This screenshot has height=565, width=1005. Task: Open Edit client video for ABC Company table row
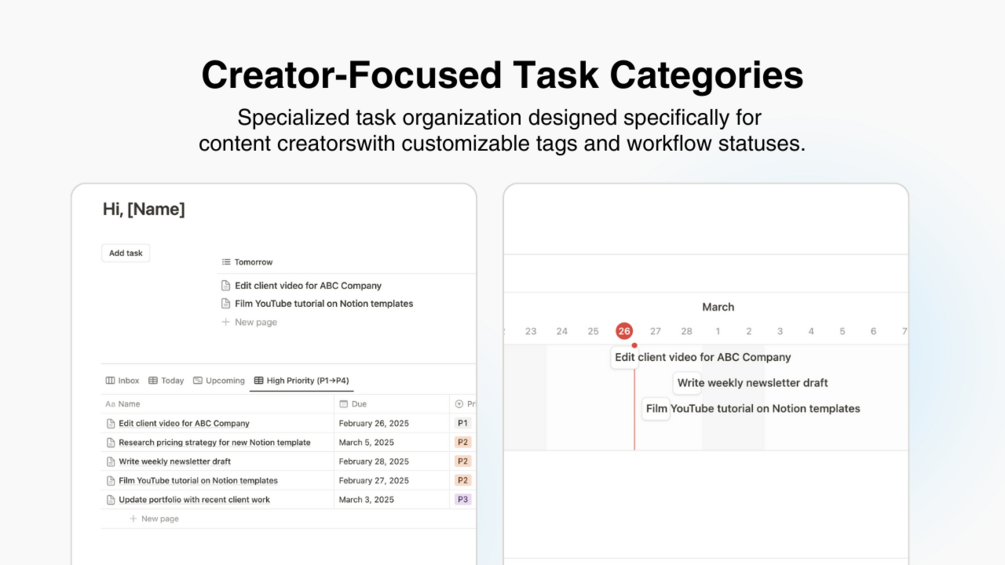click(x=184, y=423)
